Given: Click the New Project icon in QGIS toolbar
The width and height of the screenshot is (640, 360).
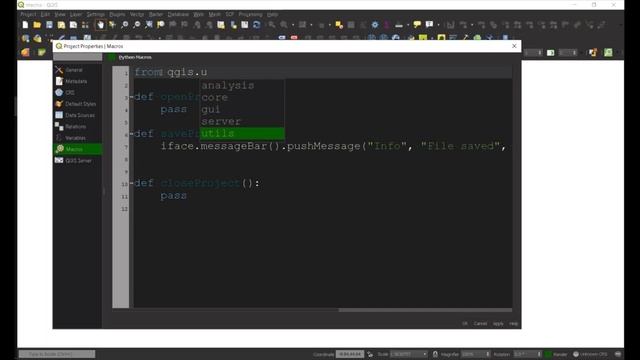Looking at the screenshot, I should [x=25, y=25].
